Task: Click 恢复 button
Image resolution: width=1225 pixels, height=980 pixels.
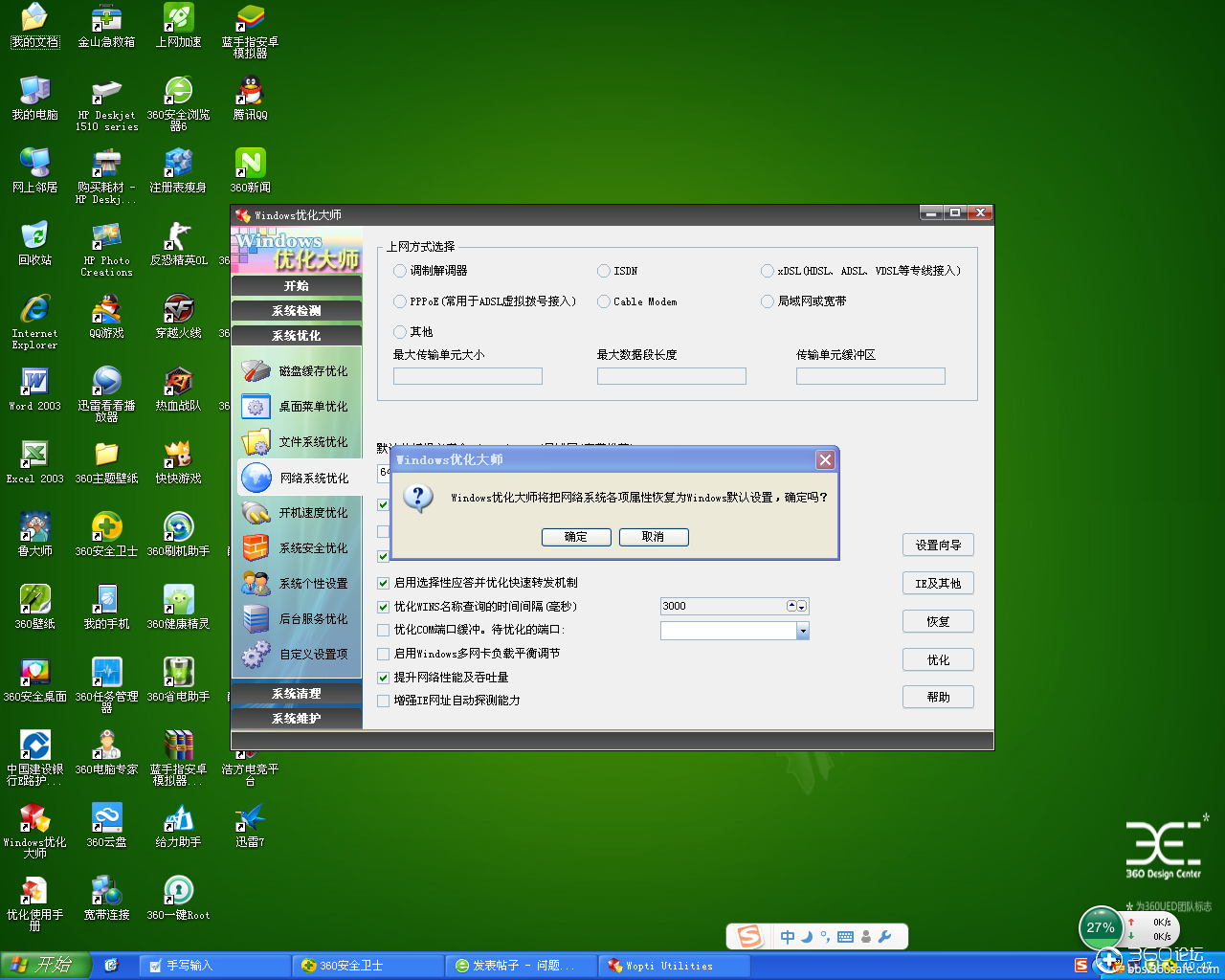Action: pyautogui.click(x=938, y=622)
